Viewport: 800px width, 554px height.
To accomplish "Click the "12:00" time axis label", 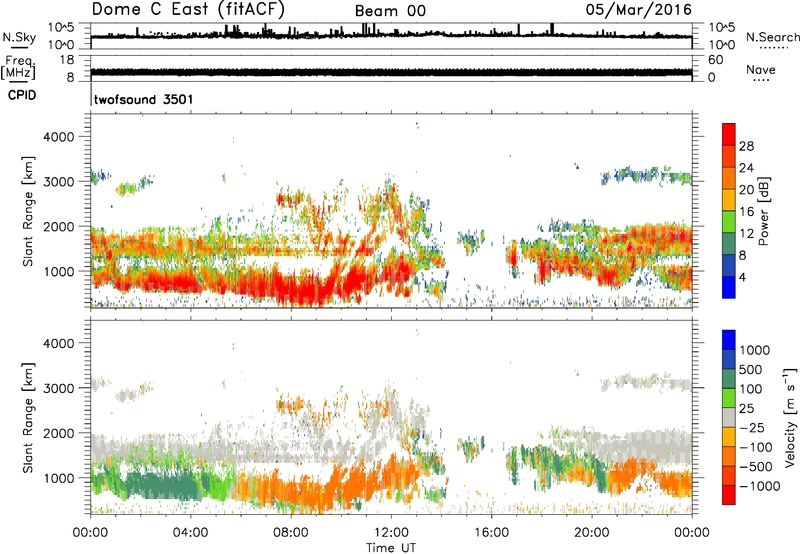I will click(391, 533).
